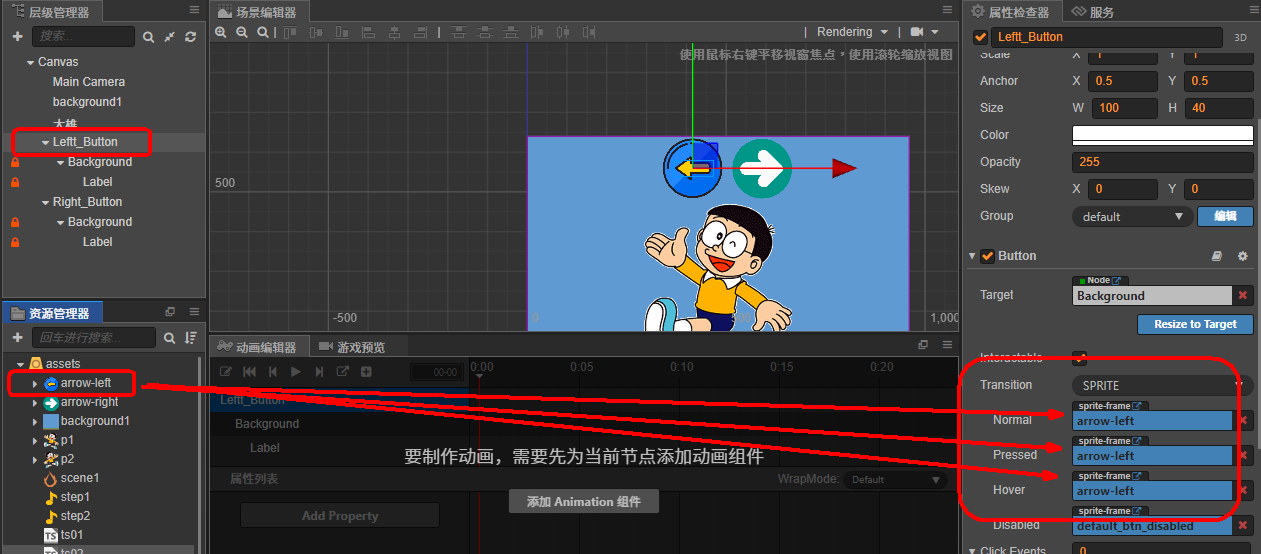Screen dimensions: 1261x554
Task: Collapse the Canvas node
Action: pyautogui.click(x=30, y=62)
